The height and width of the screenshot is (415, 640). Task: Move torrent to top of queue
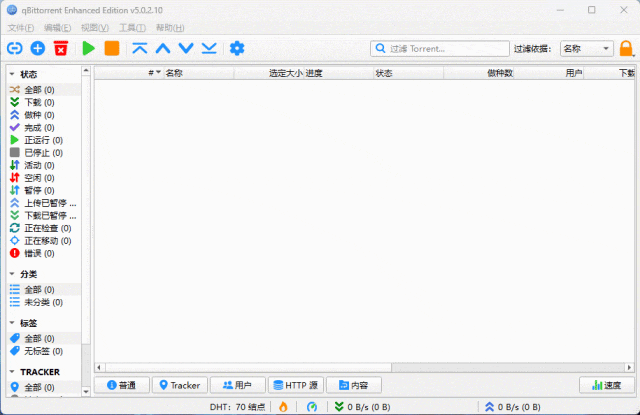[x=140, y=49]
